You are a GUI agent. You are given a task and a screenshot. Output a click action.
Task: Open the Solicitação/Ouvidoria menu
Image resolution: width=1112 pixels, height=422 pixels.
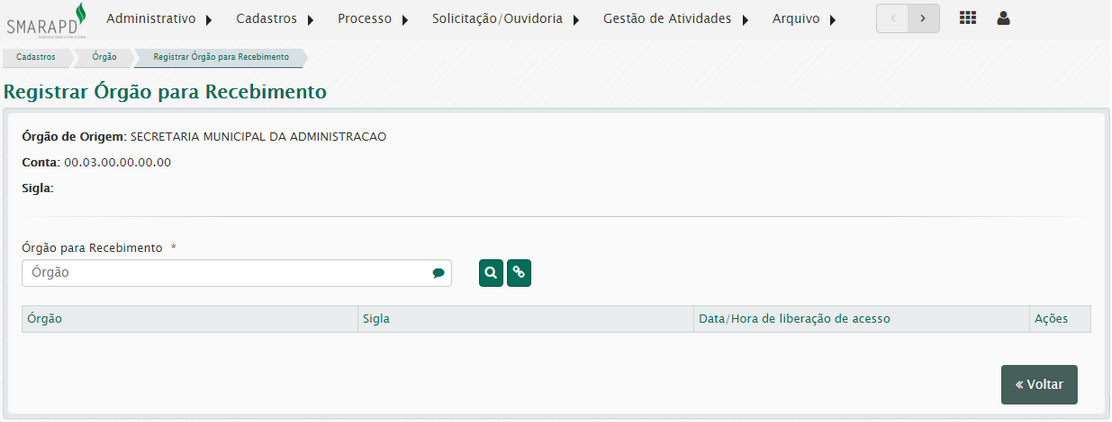pyautogui.click(x=505, y=19)
